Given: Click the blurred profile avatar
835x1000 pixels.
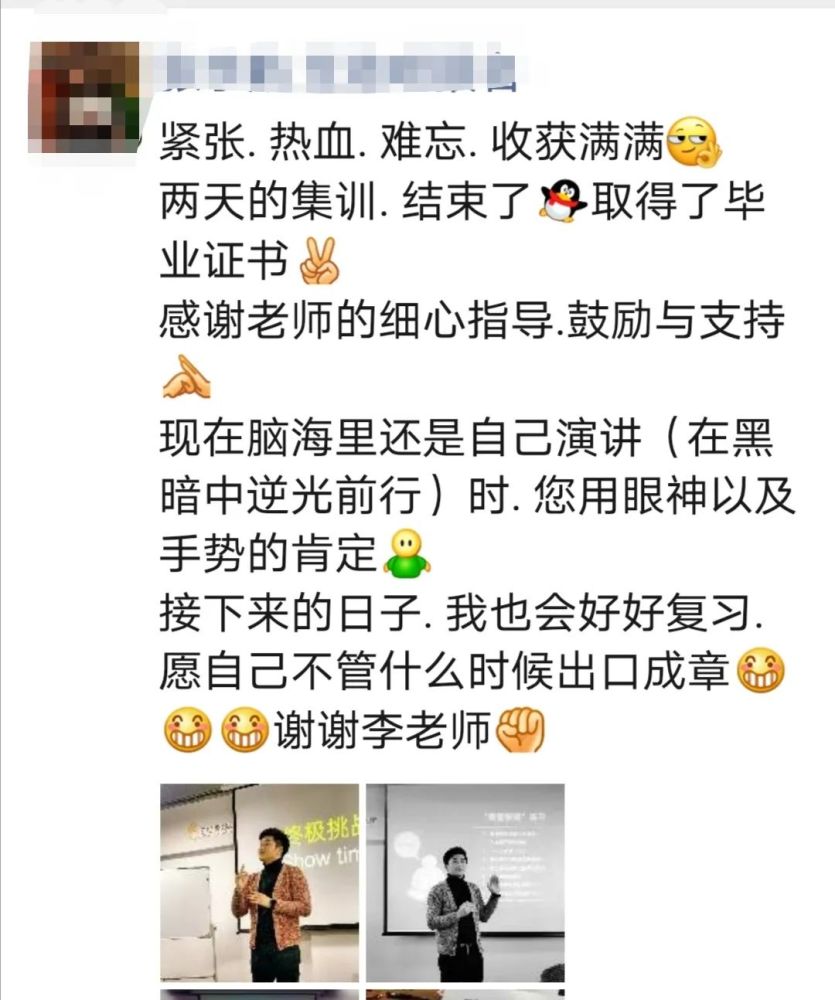Looking at the screenshot, I should [x=84, y=97].
